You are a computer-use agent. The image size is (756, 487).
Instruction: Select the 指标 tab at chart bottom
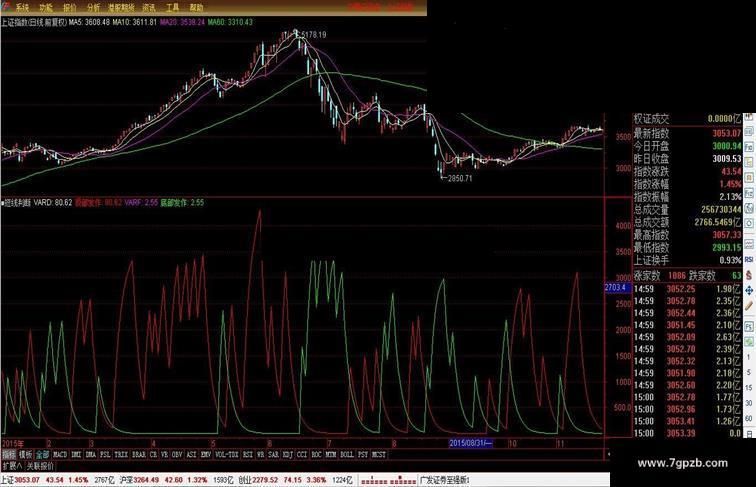9,454
